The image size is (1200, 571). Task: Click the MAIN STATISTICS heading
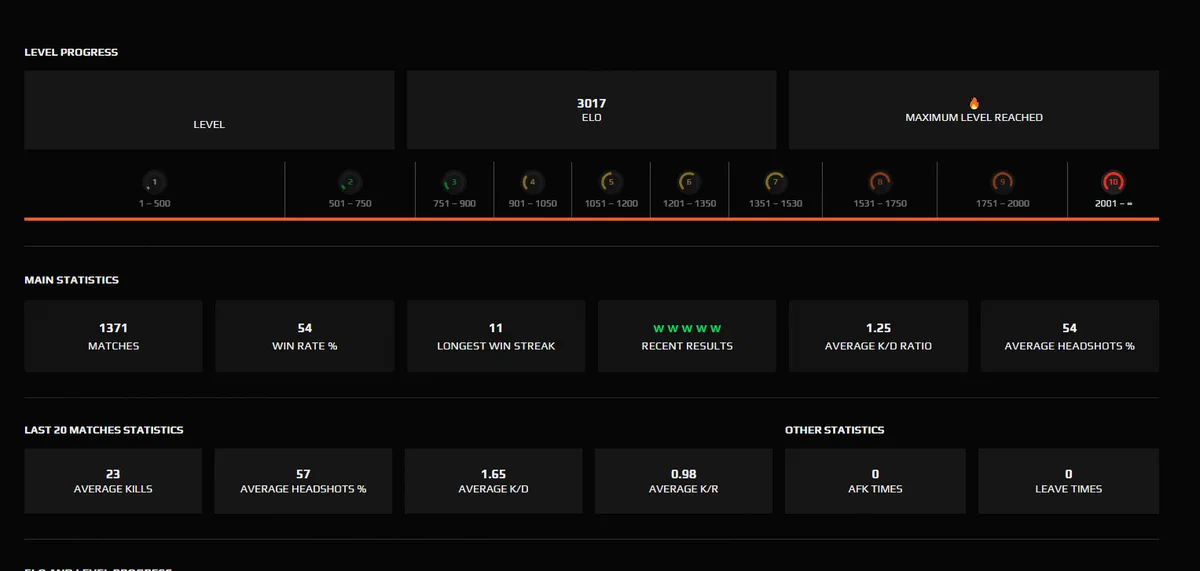(x=71, y=280)
